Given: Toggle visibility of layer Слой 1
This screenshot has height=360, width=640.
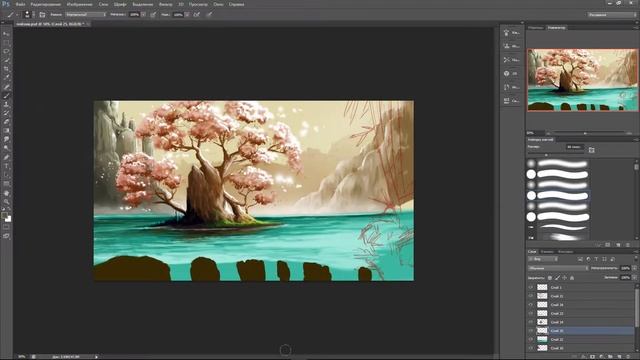Looking at the screenshot, I should tap(531, 287).
